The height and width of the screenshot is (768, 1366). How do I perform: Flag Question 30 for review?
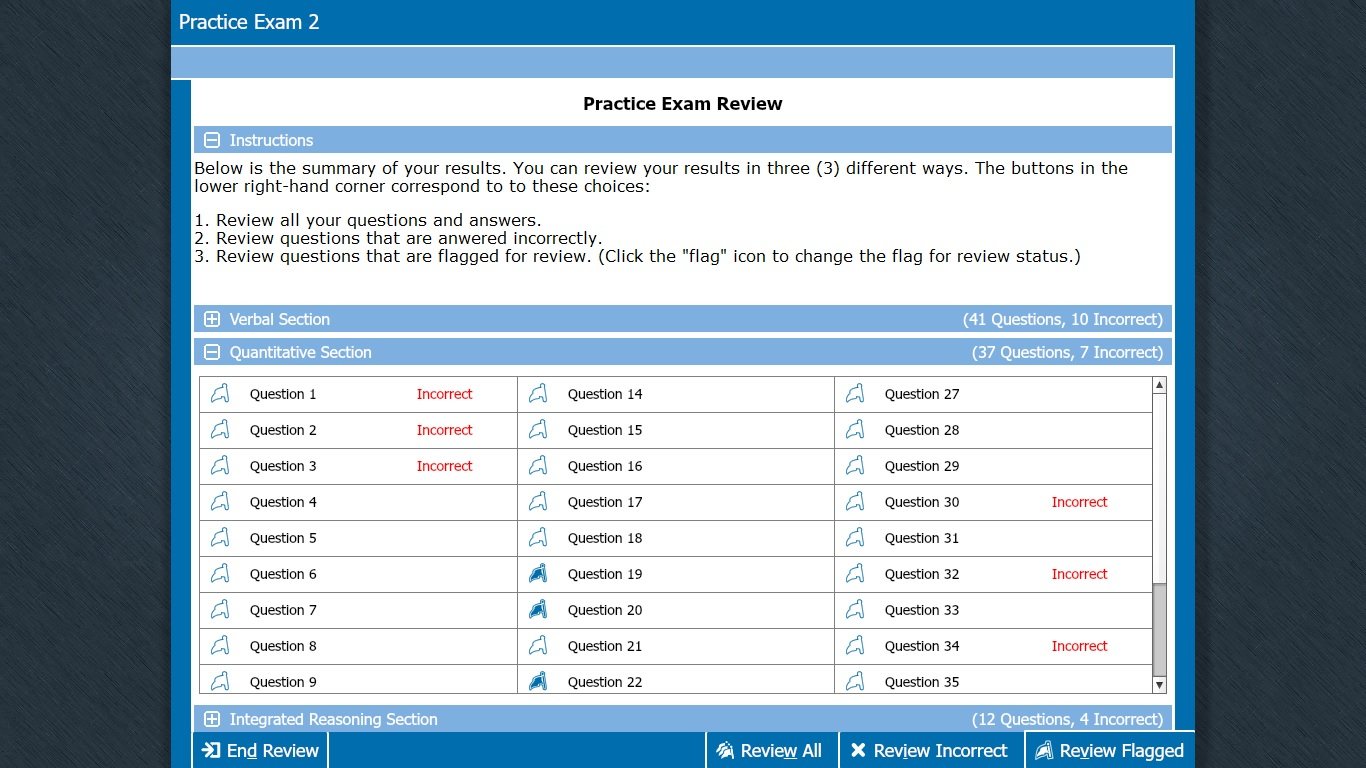[x=855, y=502]
